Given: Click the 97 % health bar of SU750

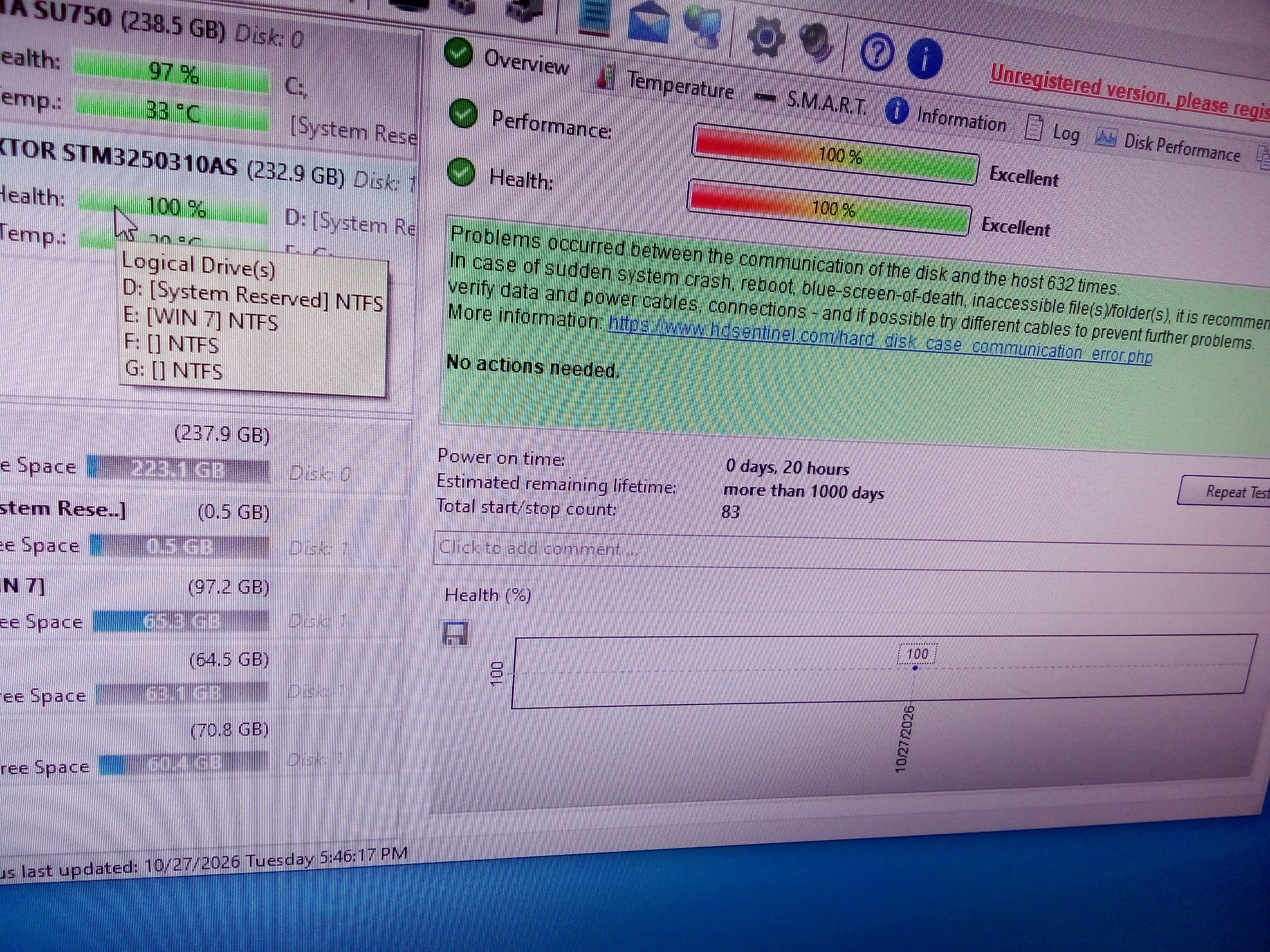Looking at the screenshot, I should pyautogui.click(x=171, y=73).
